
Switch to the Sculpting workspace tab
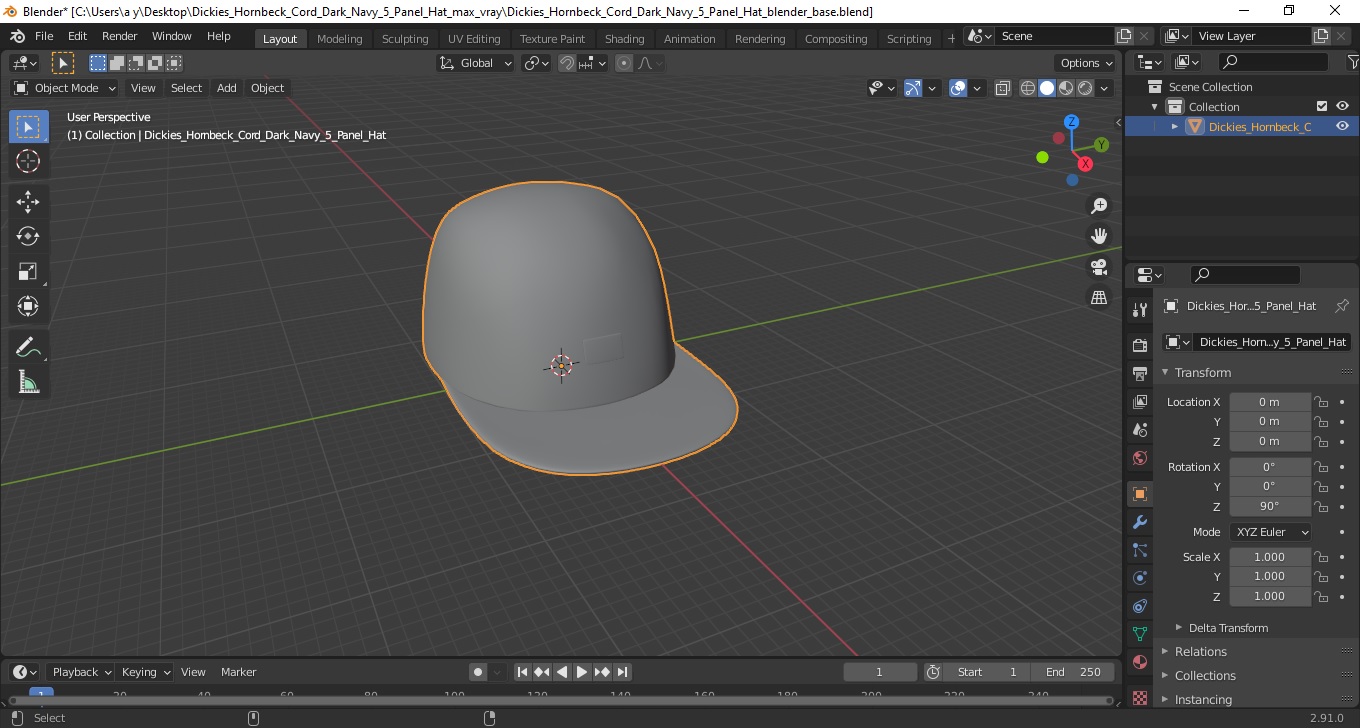coord(405,39)
